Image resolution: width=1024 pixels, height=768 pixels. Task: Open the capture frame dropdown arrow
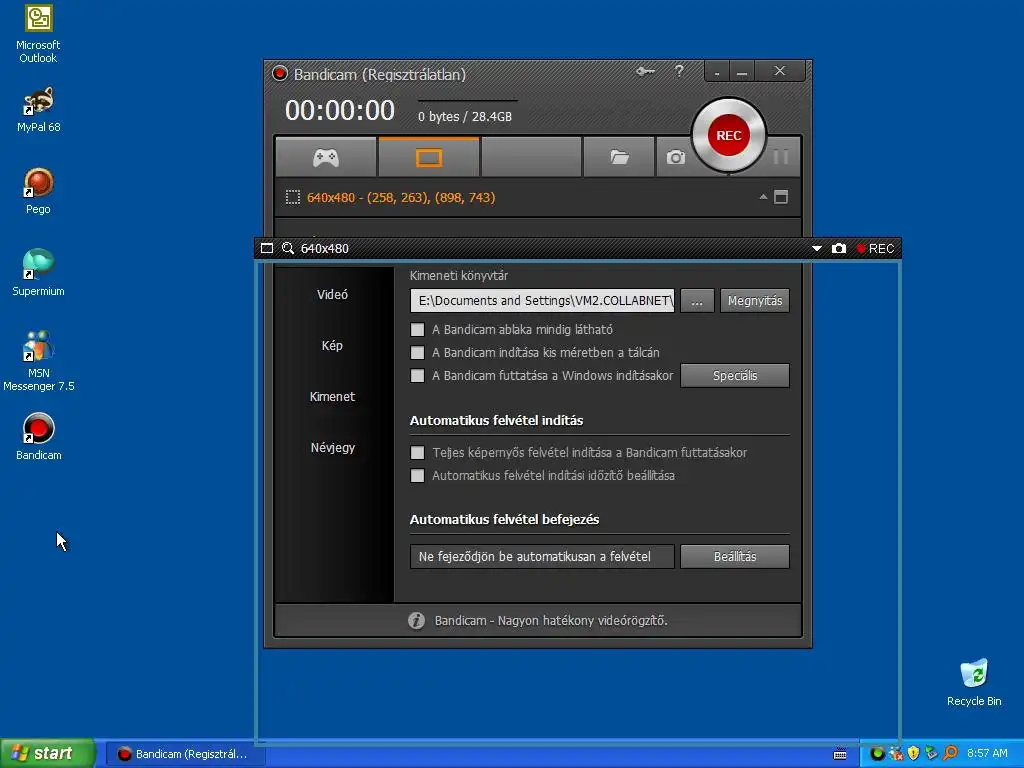click(816, 248)
